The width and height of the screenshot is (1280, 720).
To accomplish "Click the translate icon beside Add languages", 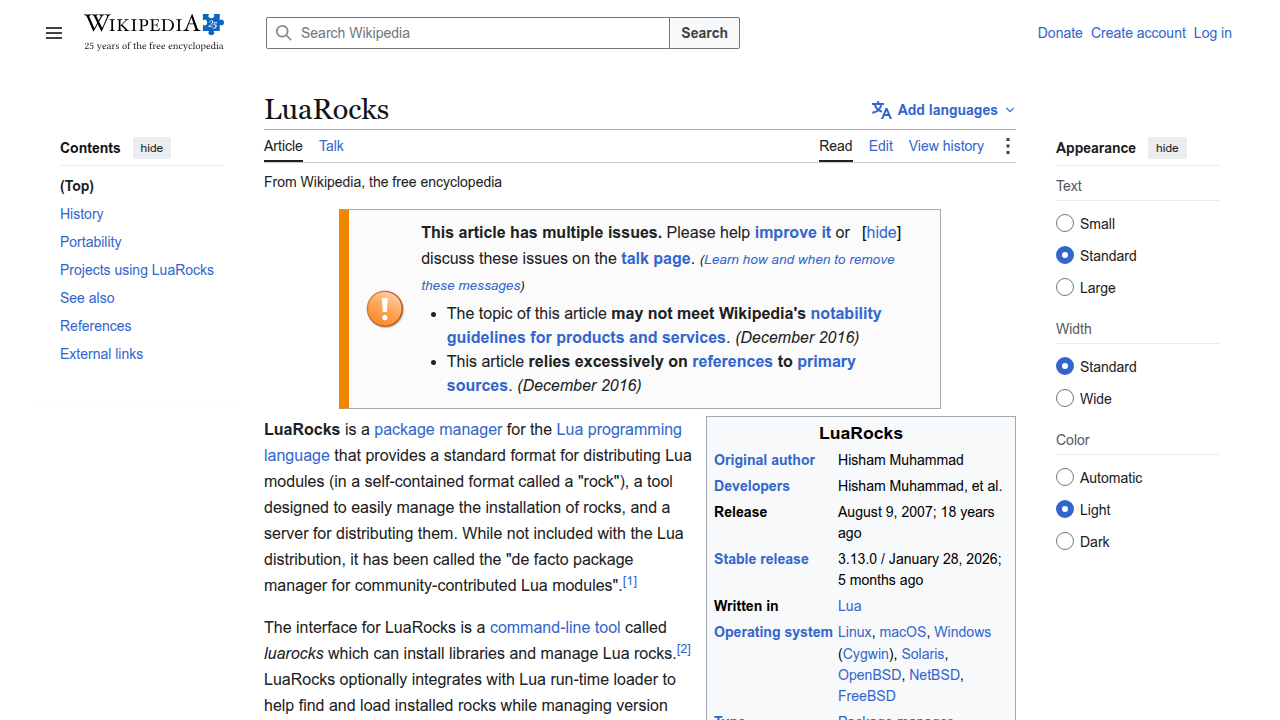I will [881, 110].
